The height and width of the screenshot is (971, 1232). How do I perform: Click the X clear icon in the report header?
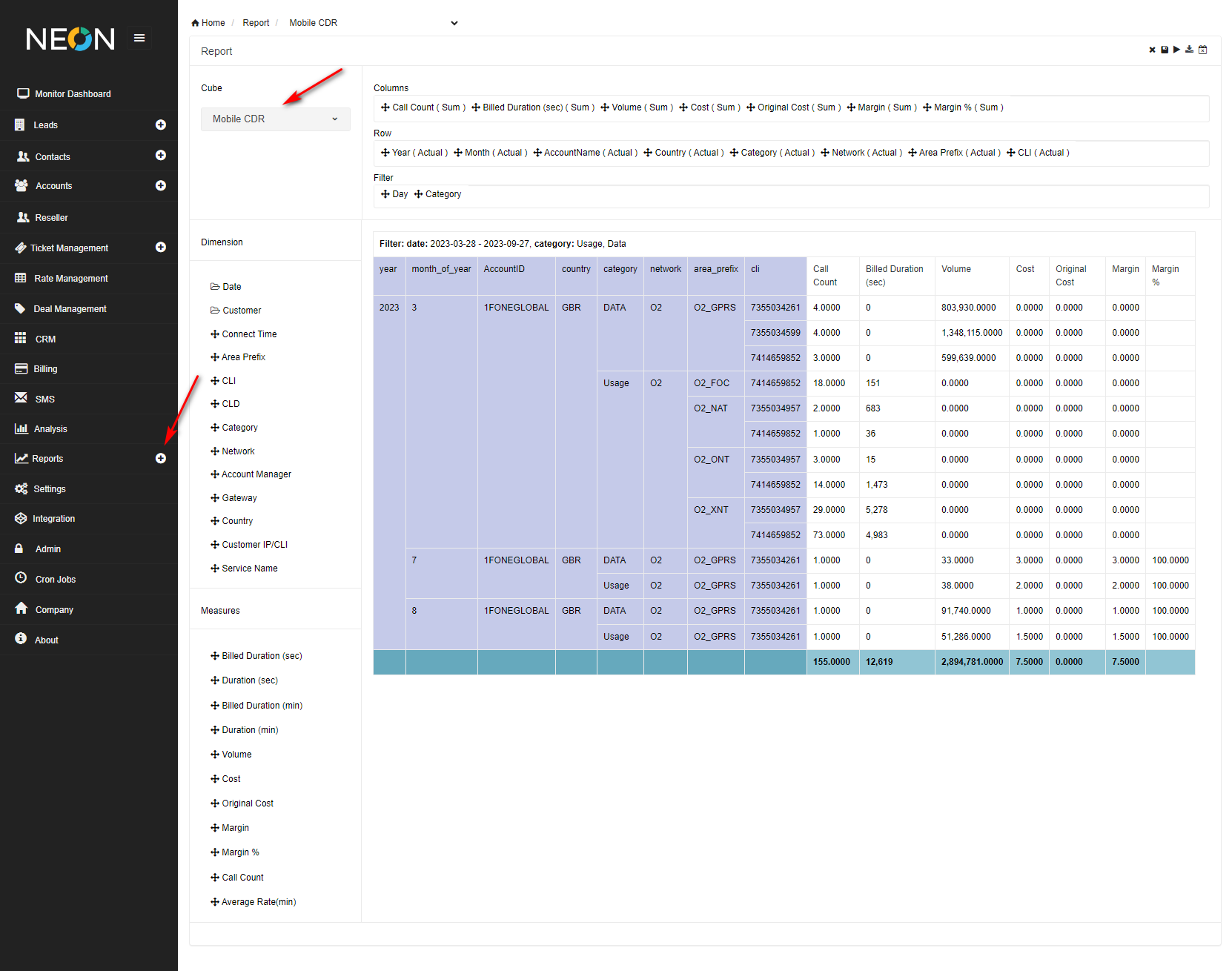pos(1152,50)
